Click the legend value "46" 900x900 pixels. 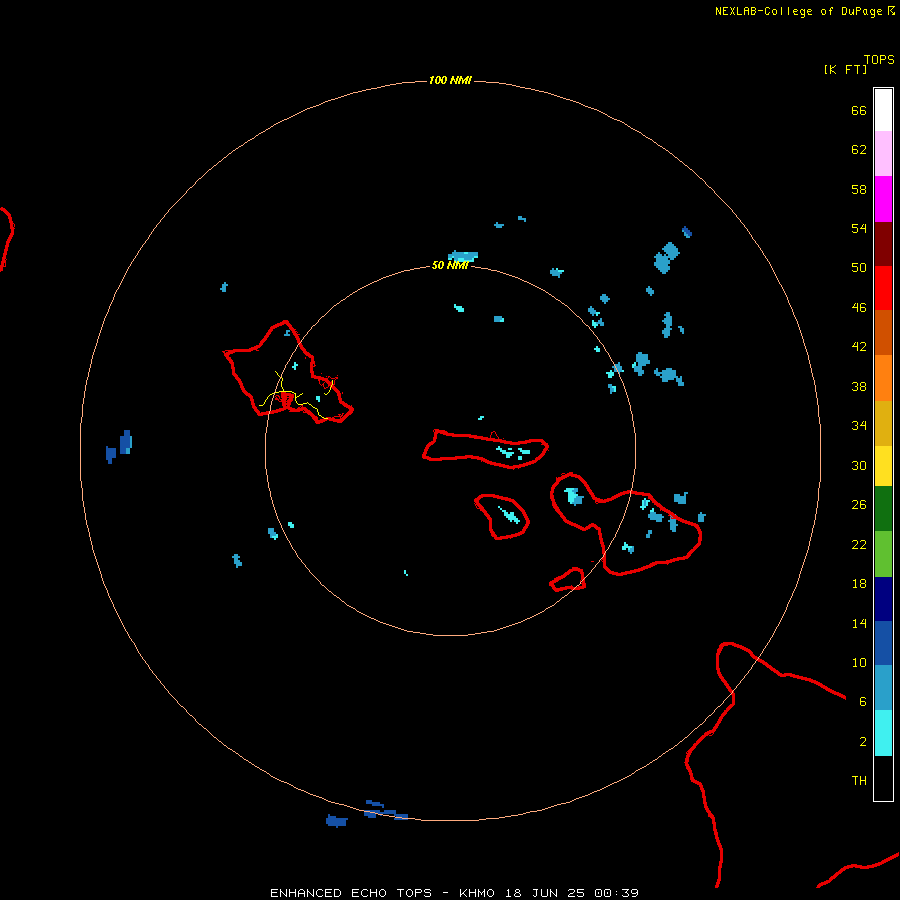coord(859,308)
